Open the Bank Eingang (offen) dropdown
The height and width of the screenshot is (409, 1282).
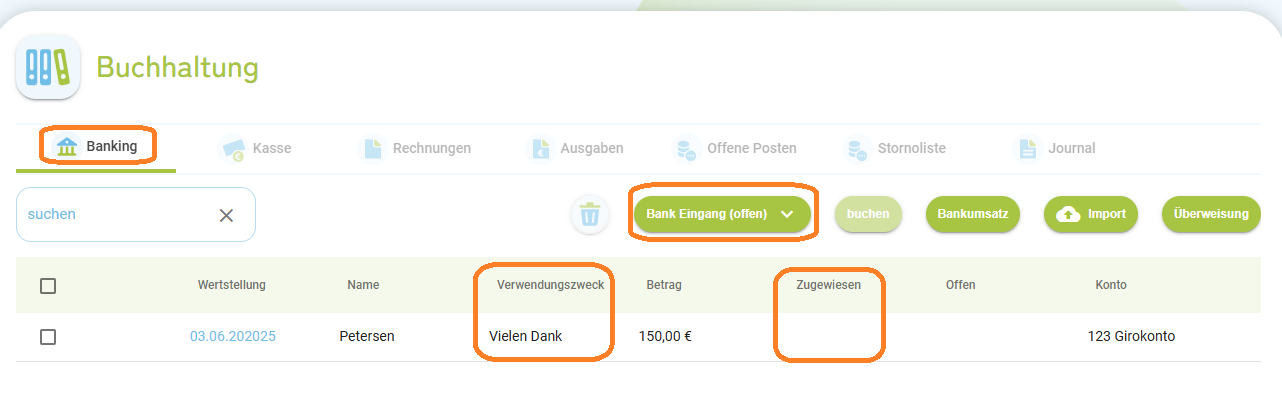pyautogui.click(x=722, y=214)
